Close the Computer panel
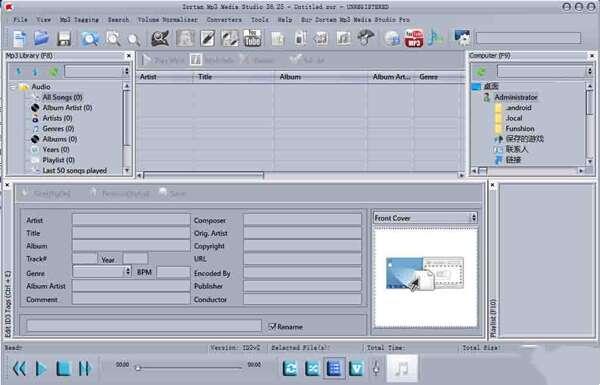 tap(592, 56)
